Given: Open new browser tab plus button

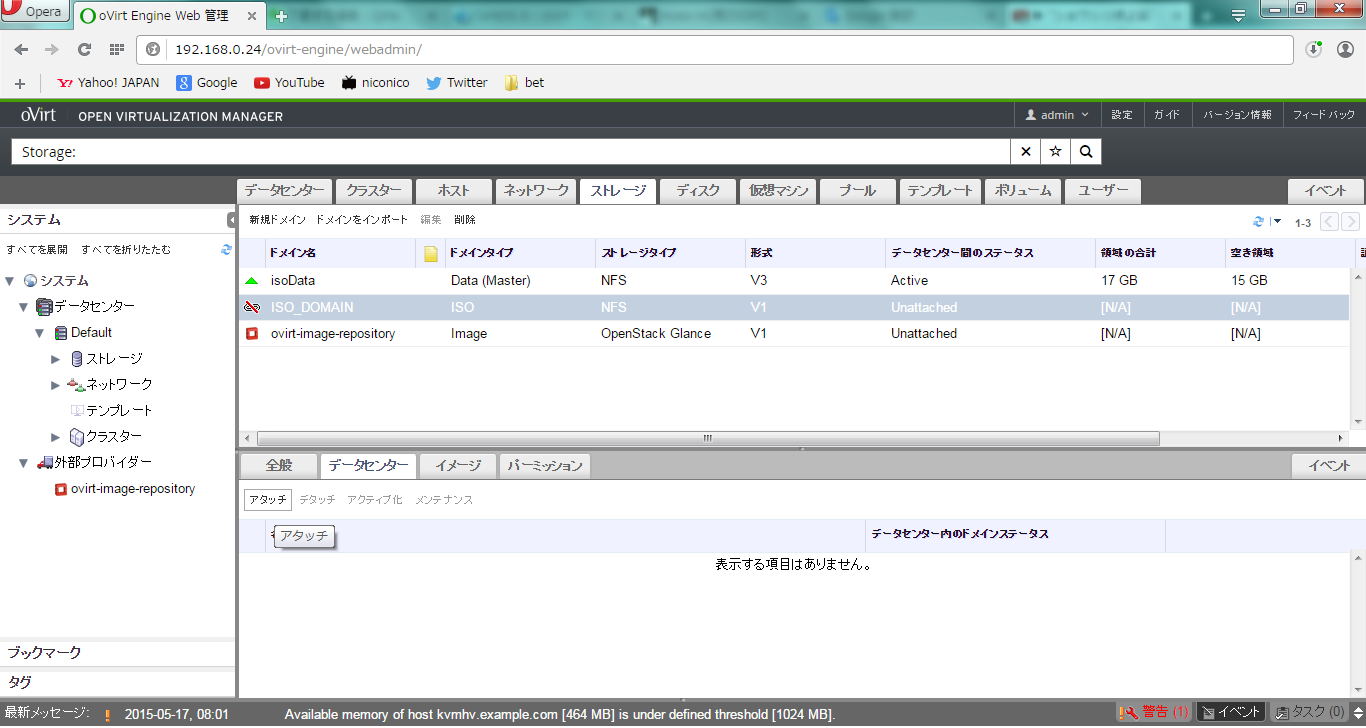Looking at the screenshot, I should click(x=282, y=16).
